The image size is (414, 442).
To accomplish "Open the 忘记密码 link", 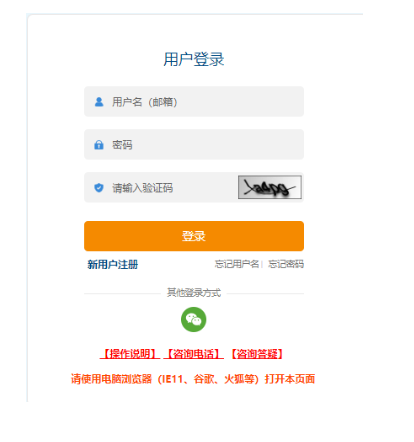I will [286, 264].
